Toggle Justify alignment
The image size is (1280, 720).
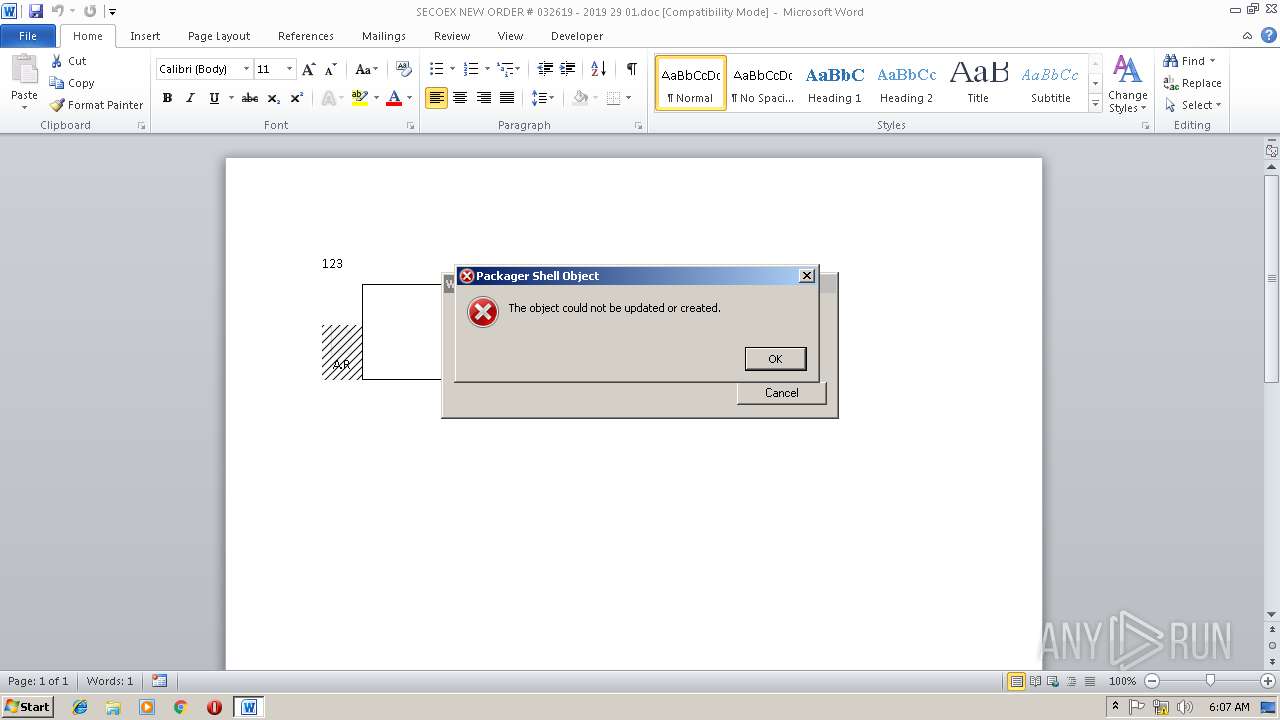pos(507,98)
